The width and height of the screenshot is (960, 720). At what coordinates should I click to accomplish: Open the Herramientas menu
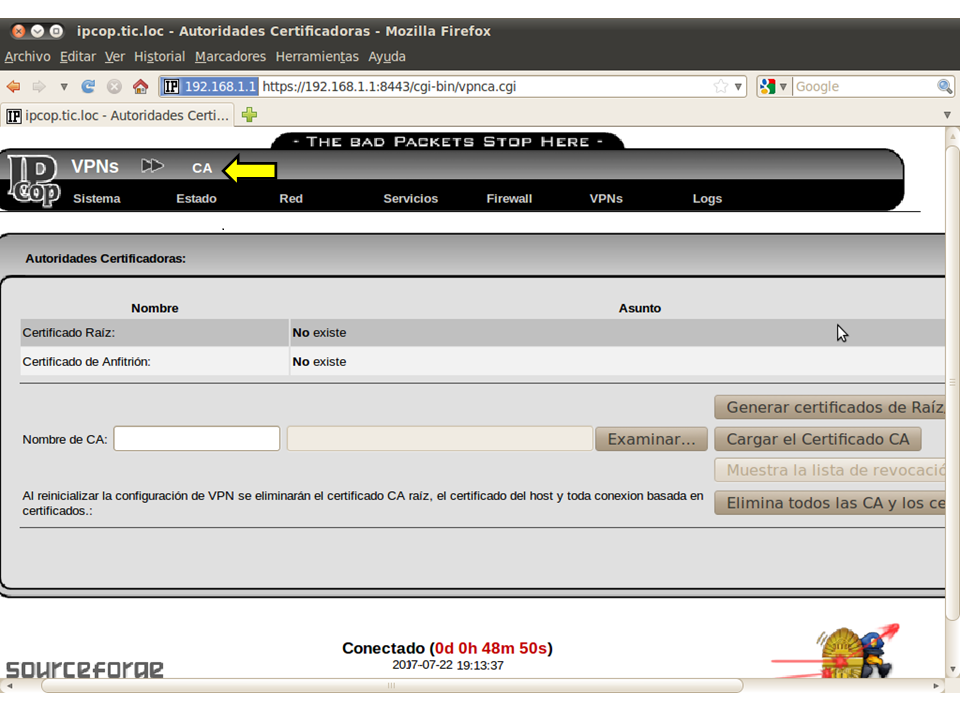click(316, 57)
